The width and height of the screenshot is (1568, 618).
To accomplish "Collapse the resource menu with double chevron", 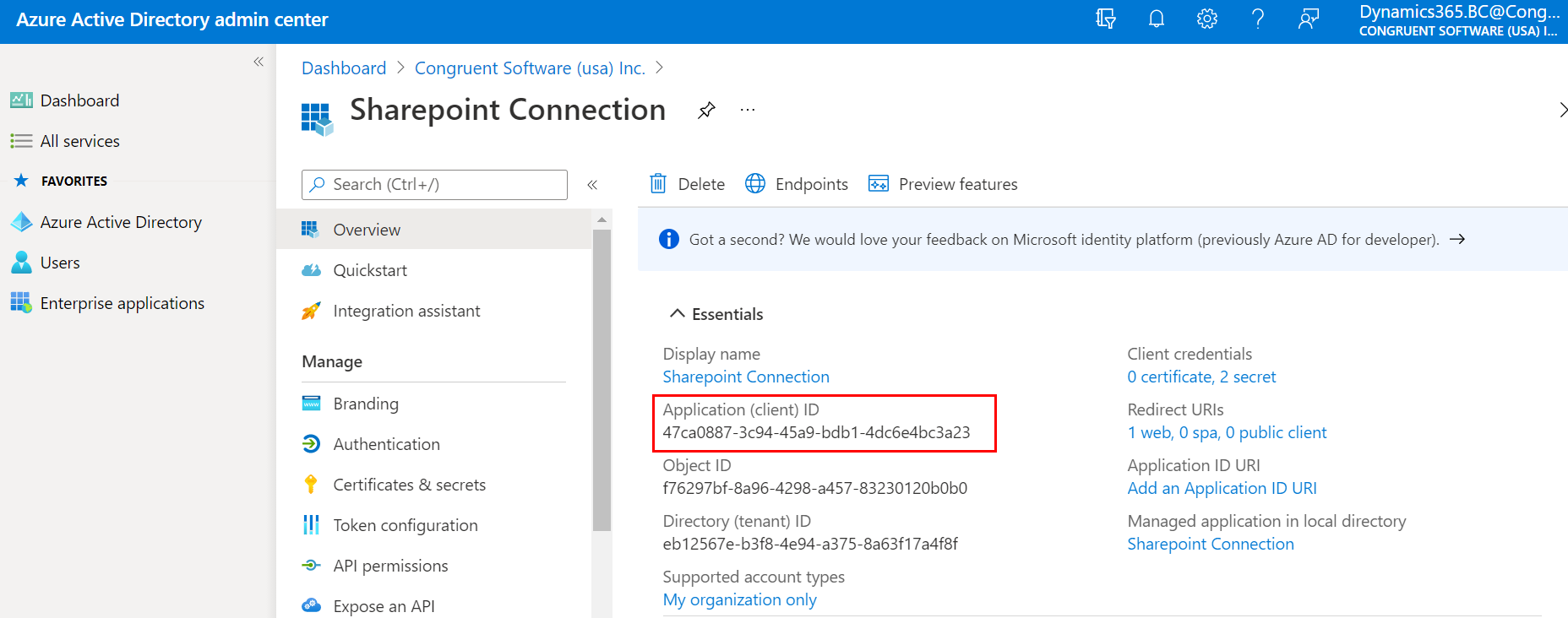I will coord(592,185).
